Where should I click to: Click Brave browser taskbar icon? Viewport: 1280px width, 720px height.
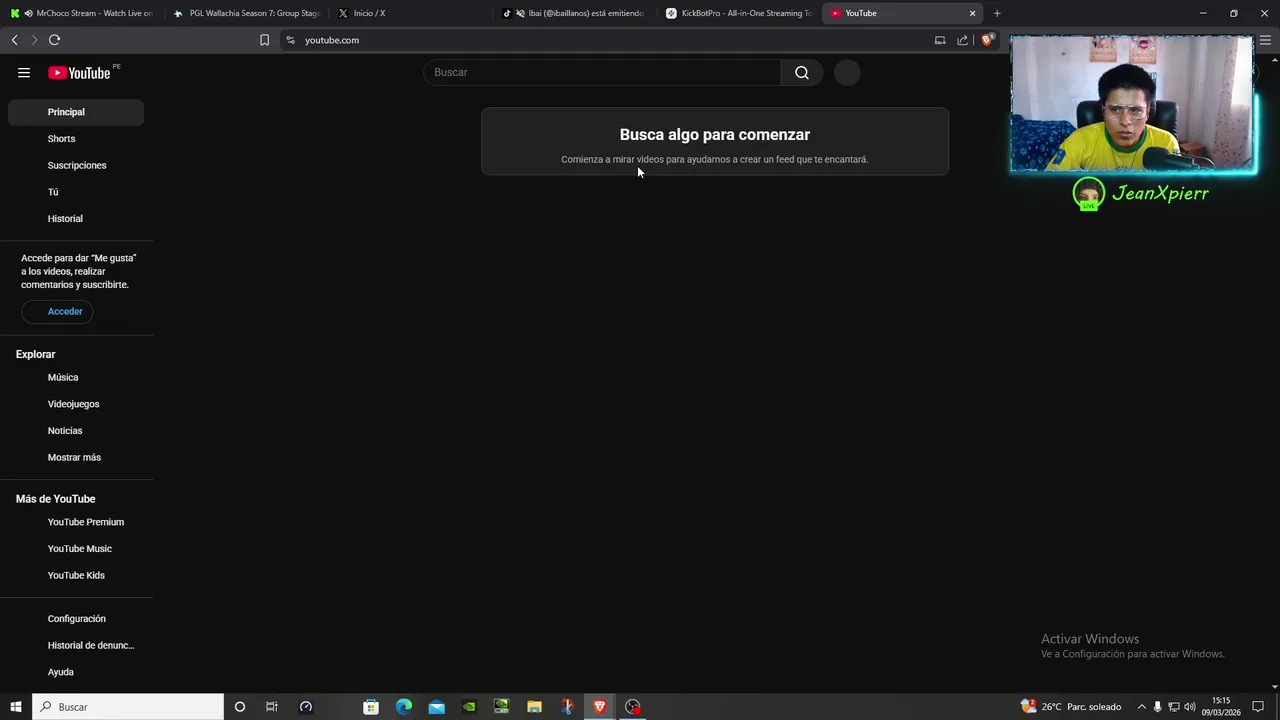pos(600,707)
